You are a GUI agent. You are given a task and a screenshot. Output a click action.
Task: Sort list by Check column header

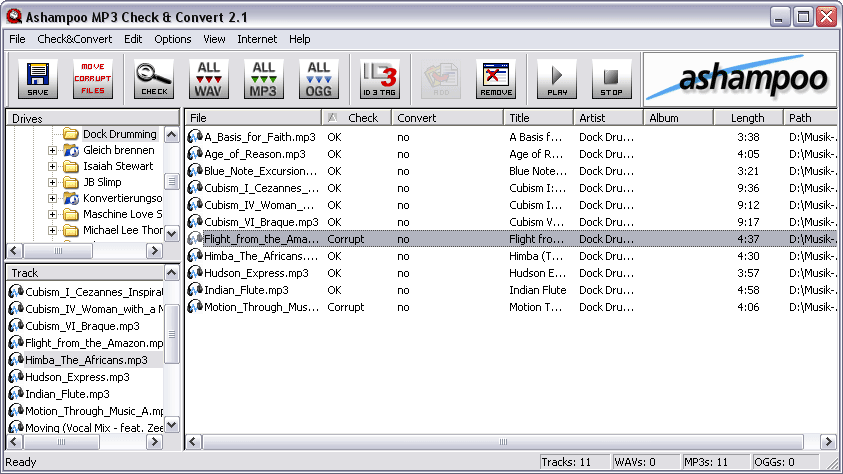(x=356, y=118)
